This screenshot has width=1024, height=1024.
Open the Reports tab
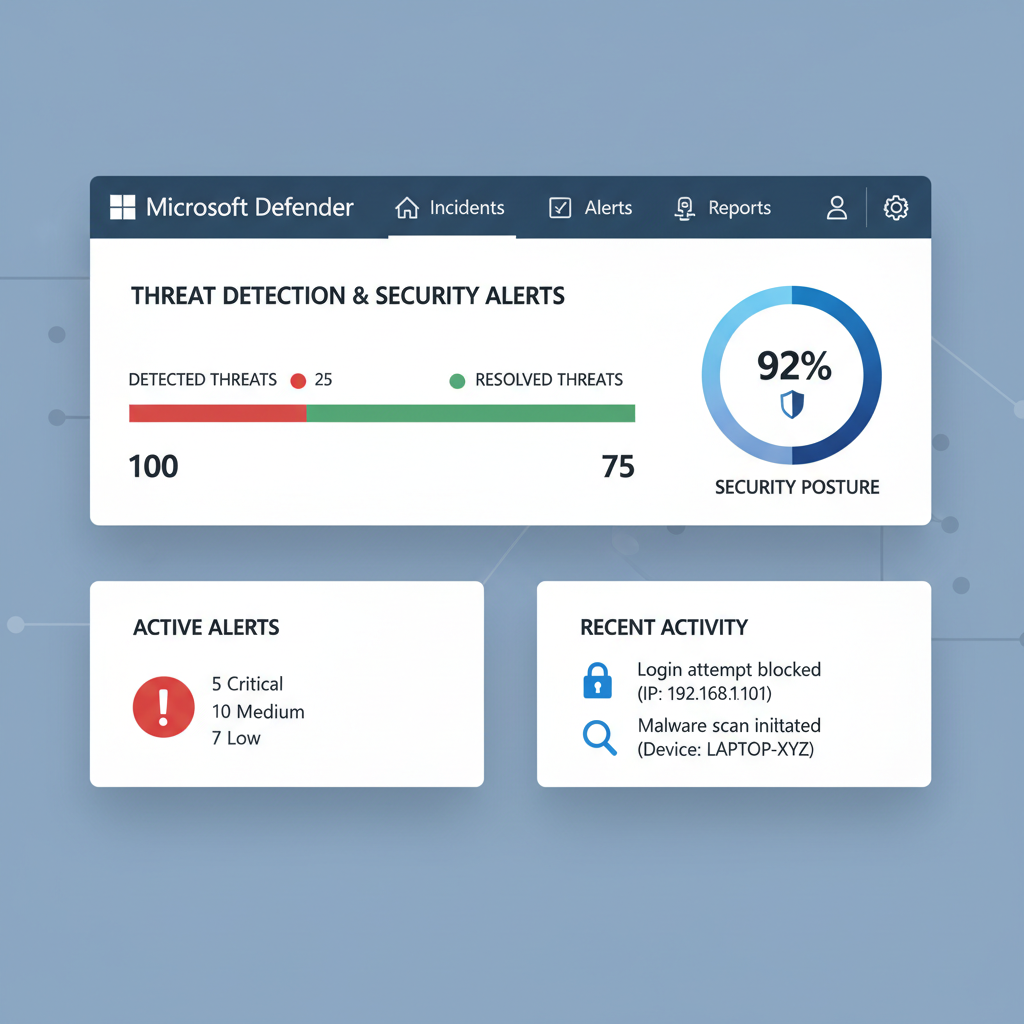pos(722,208)
